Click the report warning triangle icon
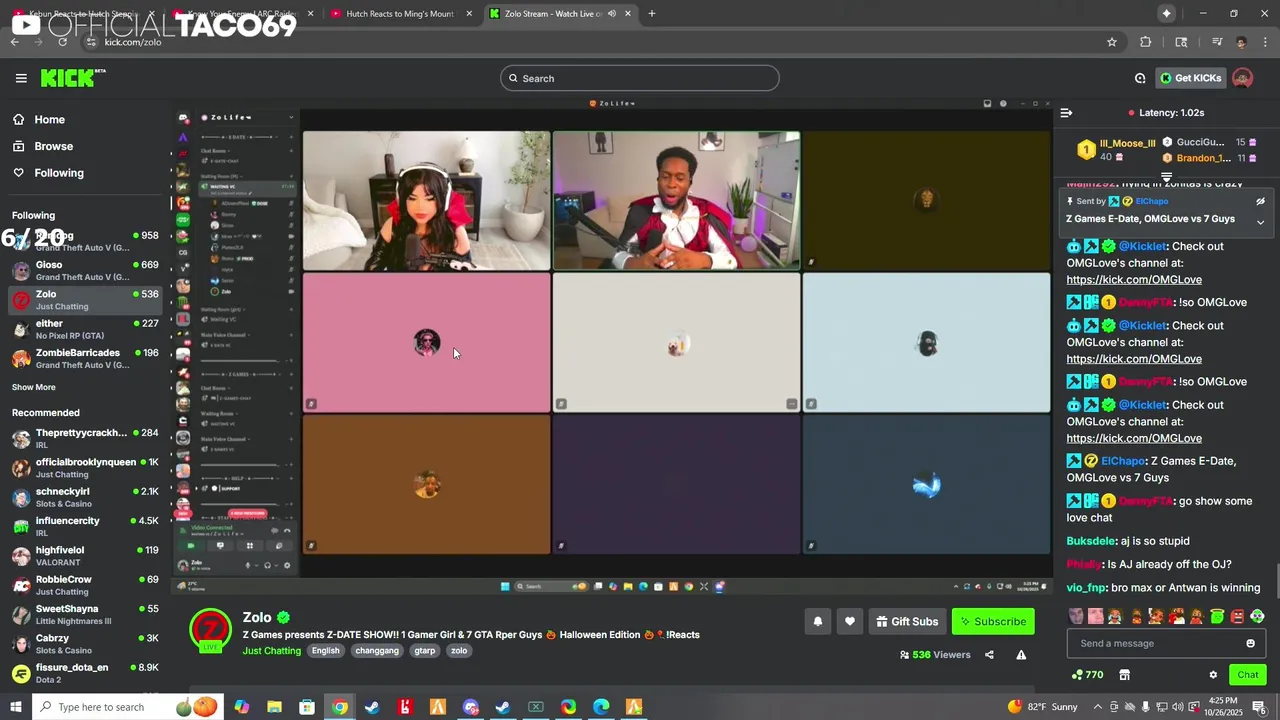Viewport: 1280px width, 720px height. click(1021, 655)
